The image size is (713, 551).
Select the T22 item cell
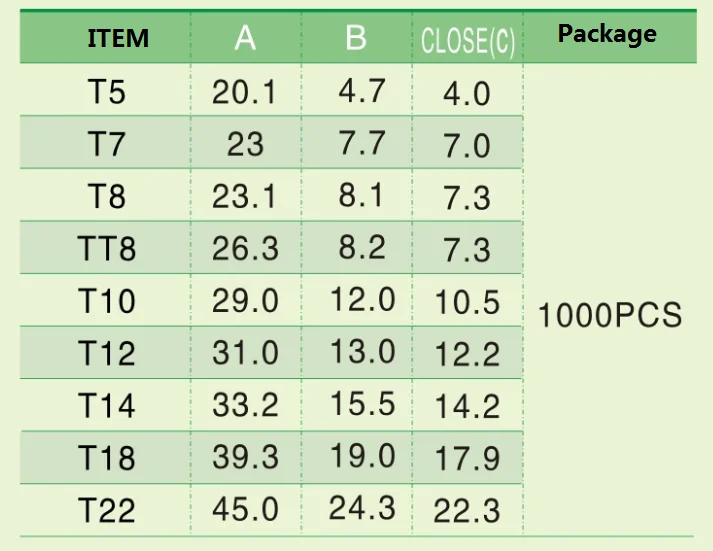click(106, 511)
